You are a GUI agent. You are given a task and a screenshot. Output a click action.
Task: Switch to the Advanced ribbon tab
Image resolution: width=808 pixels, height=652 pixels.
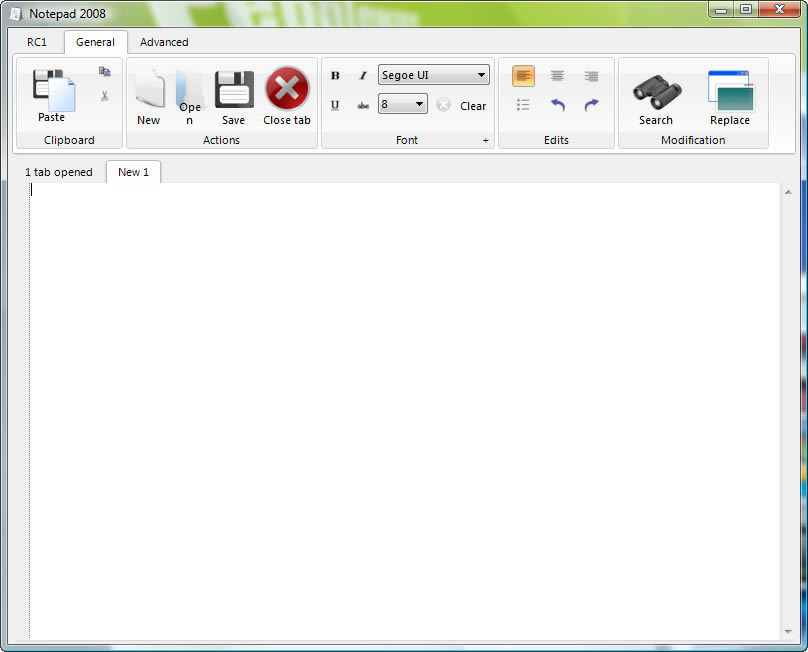point(164,42)
